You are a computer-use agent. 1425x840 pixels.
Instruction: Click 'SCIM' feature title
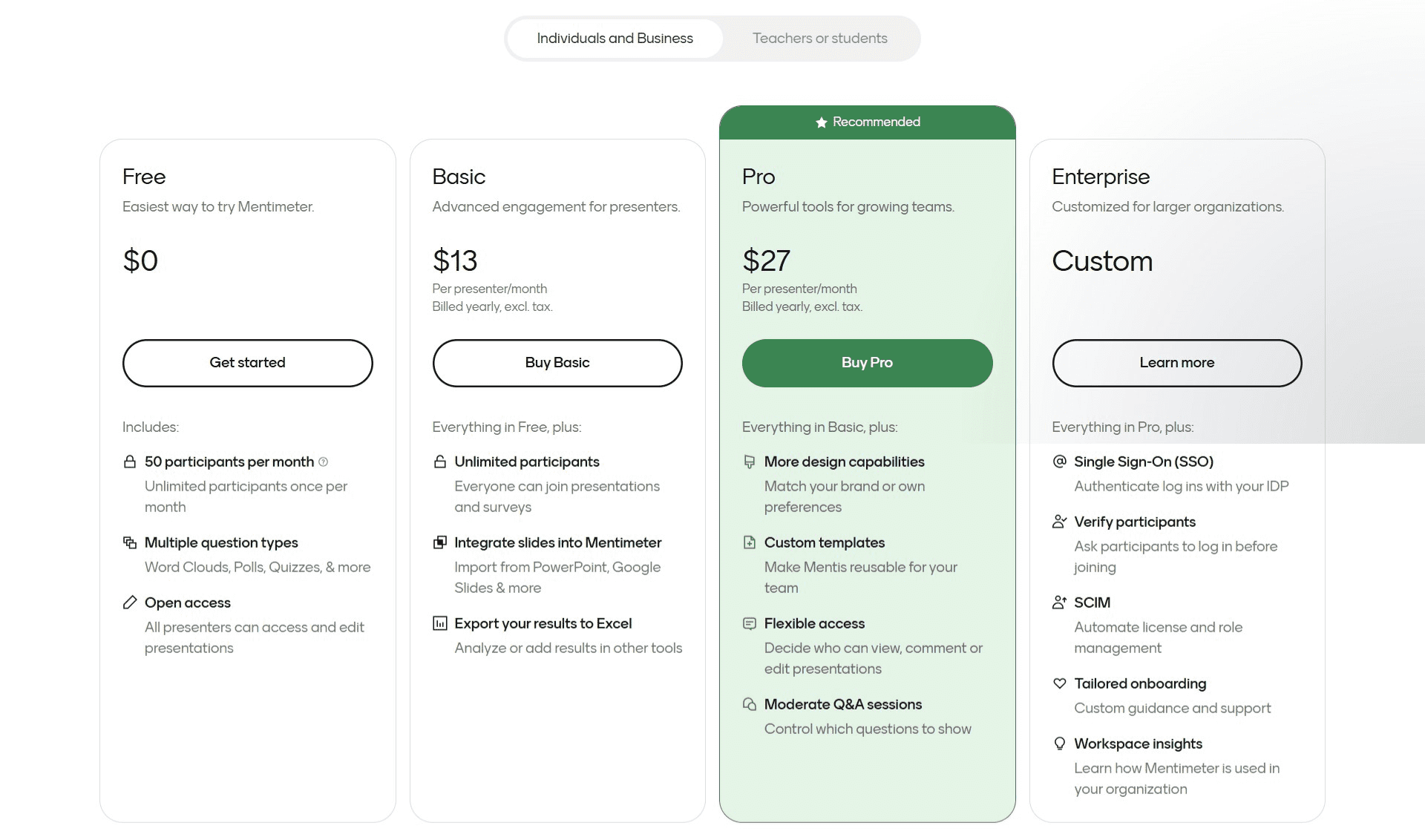coord(1092,603)
